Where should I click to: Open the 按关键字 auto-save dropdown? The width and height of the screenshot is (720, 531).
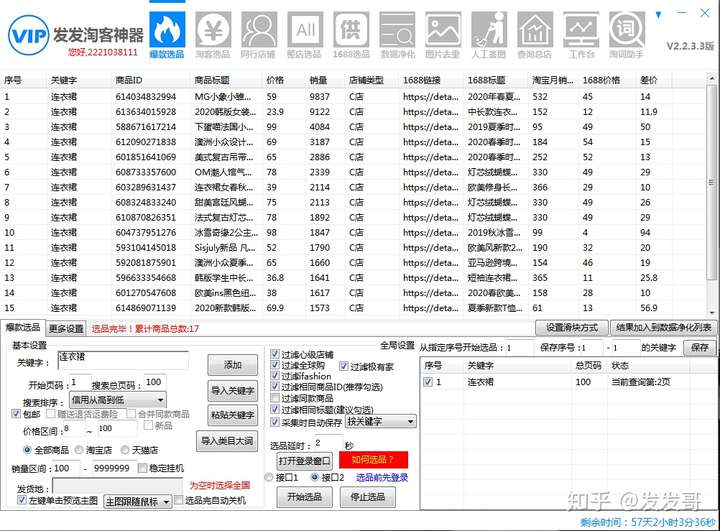[381, 421]
